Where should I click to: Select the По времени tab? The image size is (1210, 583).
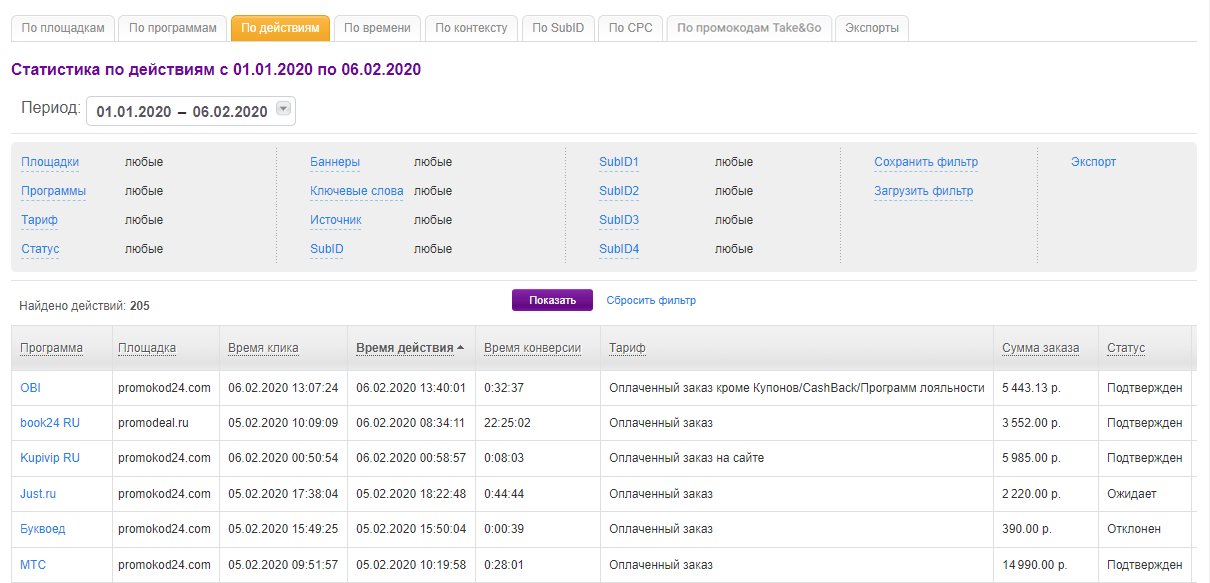[x=377, y=28]
